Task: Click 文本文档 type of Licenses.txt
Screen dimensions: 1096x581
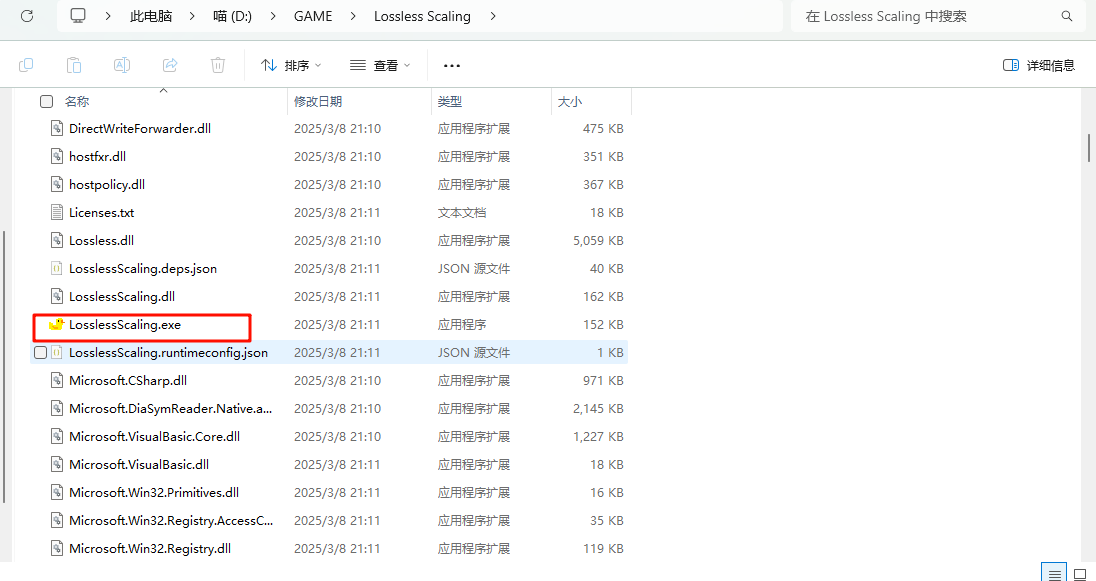Action: pyautogui.click(x=462, y=213)
